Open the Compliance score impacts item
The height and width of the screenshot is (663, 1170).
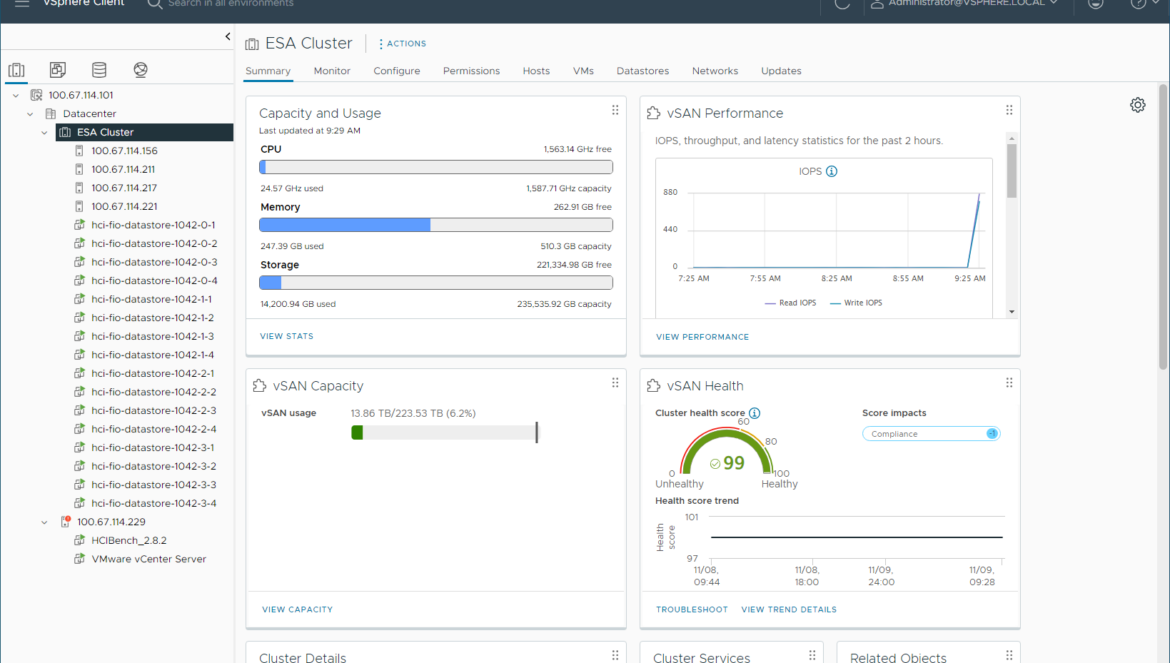click(x=930, y=433)
